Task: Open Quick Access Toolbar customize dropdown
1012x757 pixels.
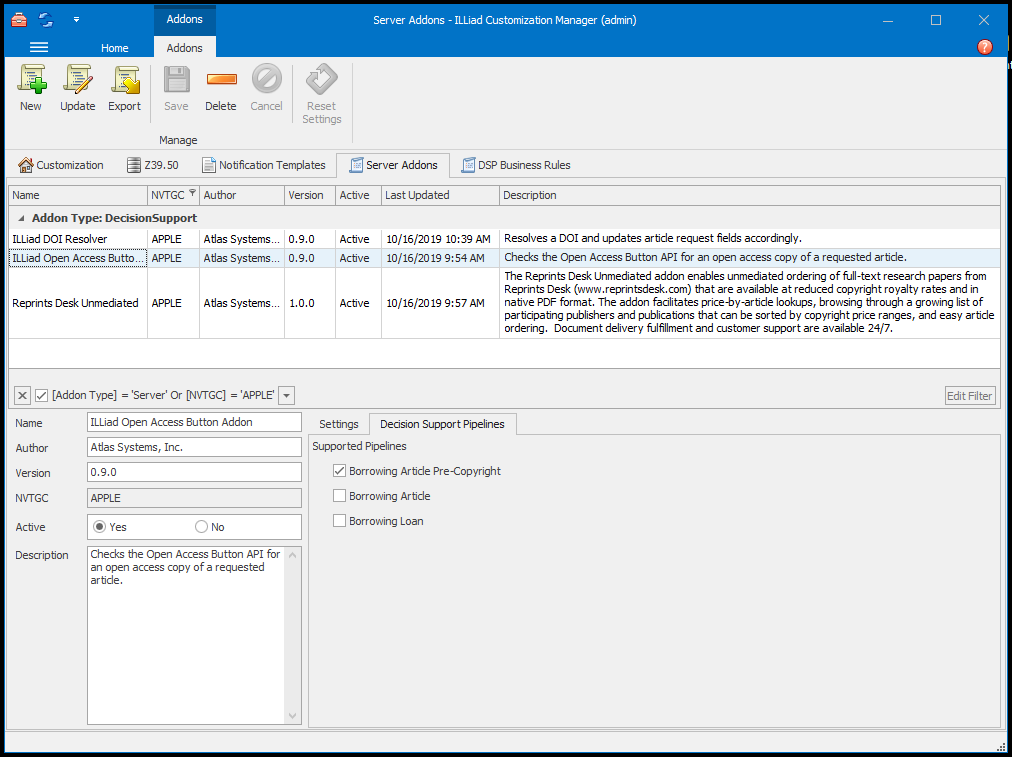Action: pyautogui.click(x=77, y=19)
